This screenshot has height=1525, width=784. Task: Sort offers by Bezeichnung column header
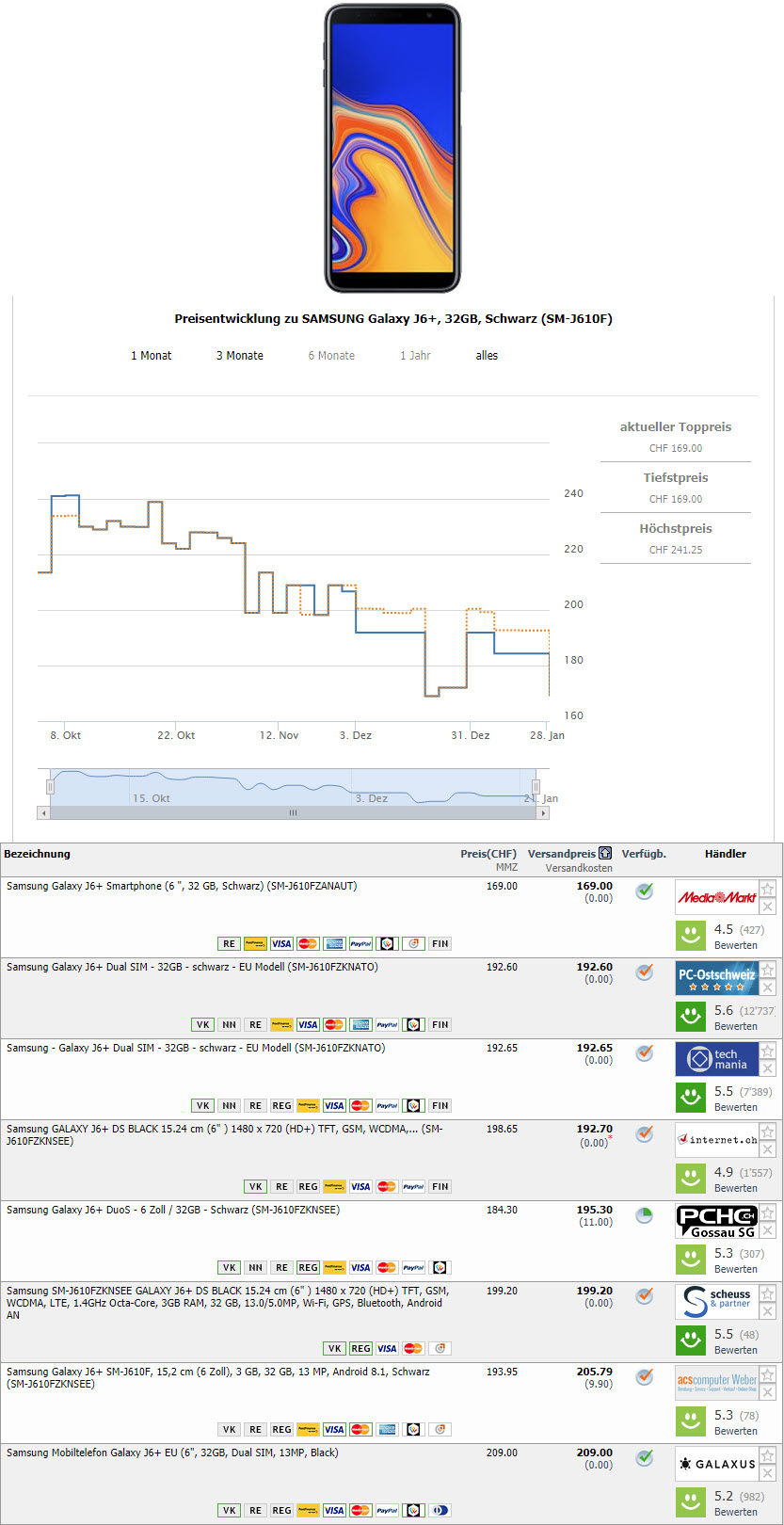pos(38,854)
